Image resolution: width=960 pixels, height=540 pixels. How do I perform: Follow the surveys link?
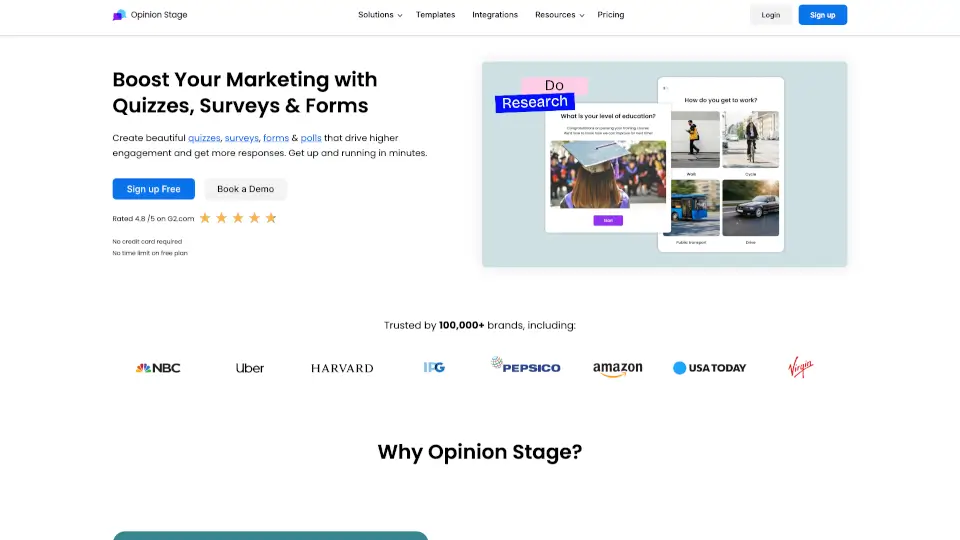pos(241,138)
